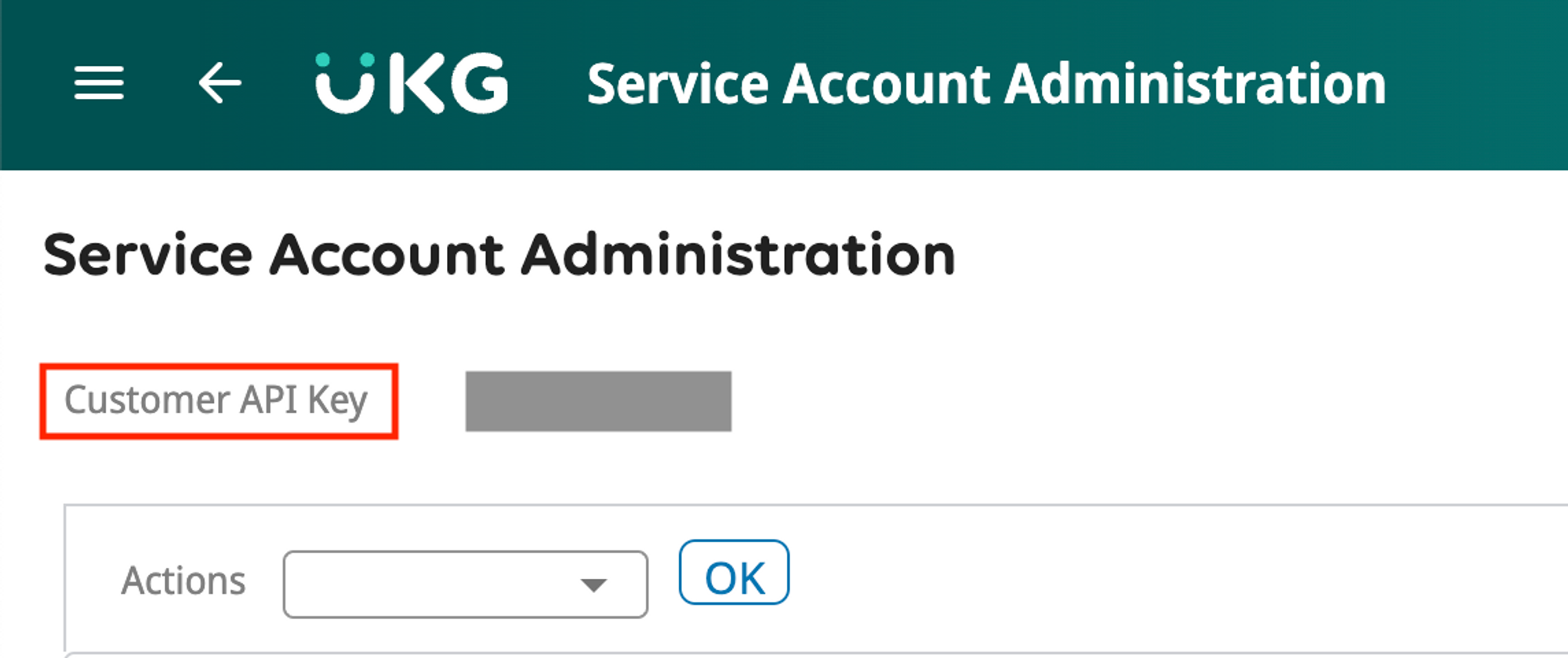The height and width of the screenshot is (658, 1568).
Task: Click the Customer API Key label
Action: point(216,401)
